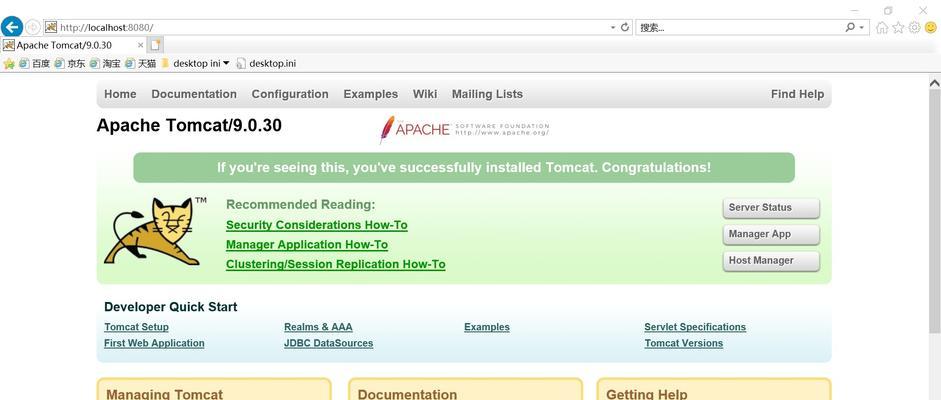
Task: Click the browser Back arrow button
Action: [12, 27]
